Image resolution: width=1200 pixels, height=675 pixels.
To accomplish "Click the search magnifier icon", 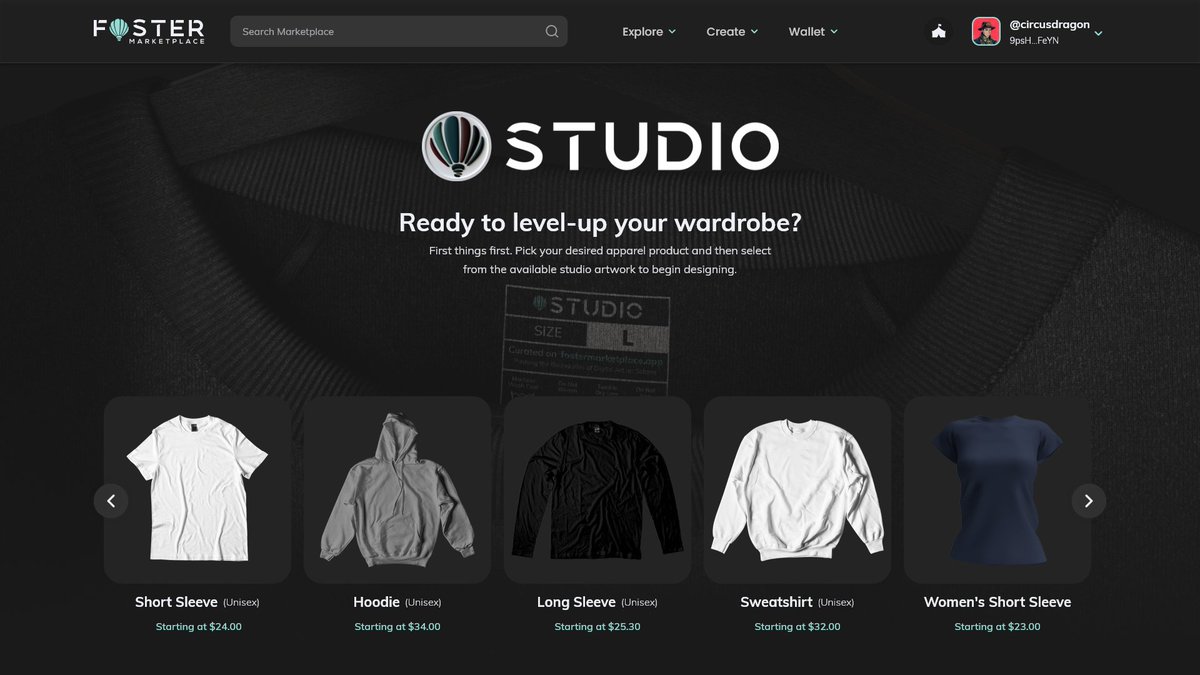I will (552, 31).
